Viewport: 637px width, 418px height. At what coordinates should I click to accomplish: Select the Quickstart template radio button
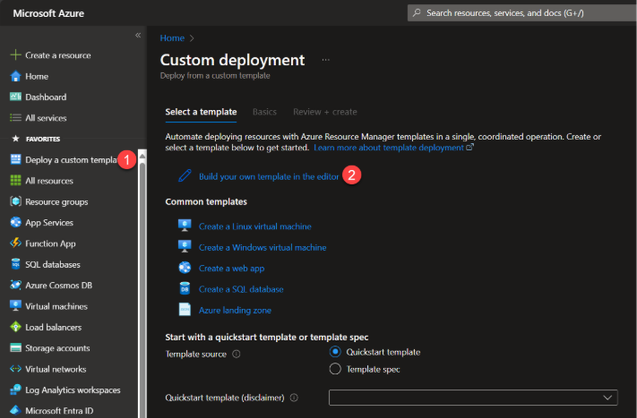[335, 352]
